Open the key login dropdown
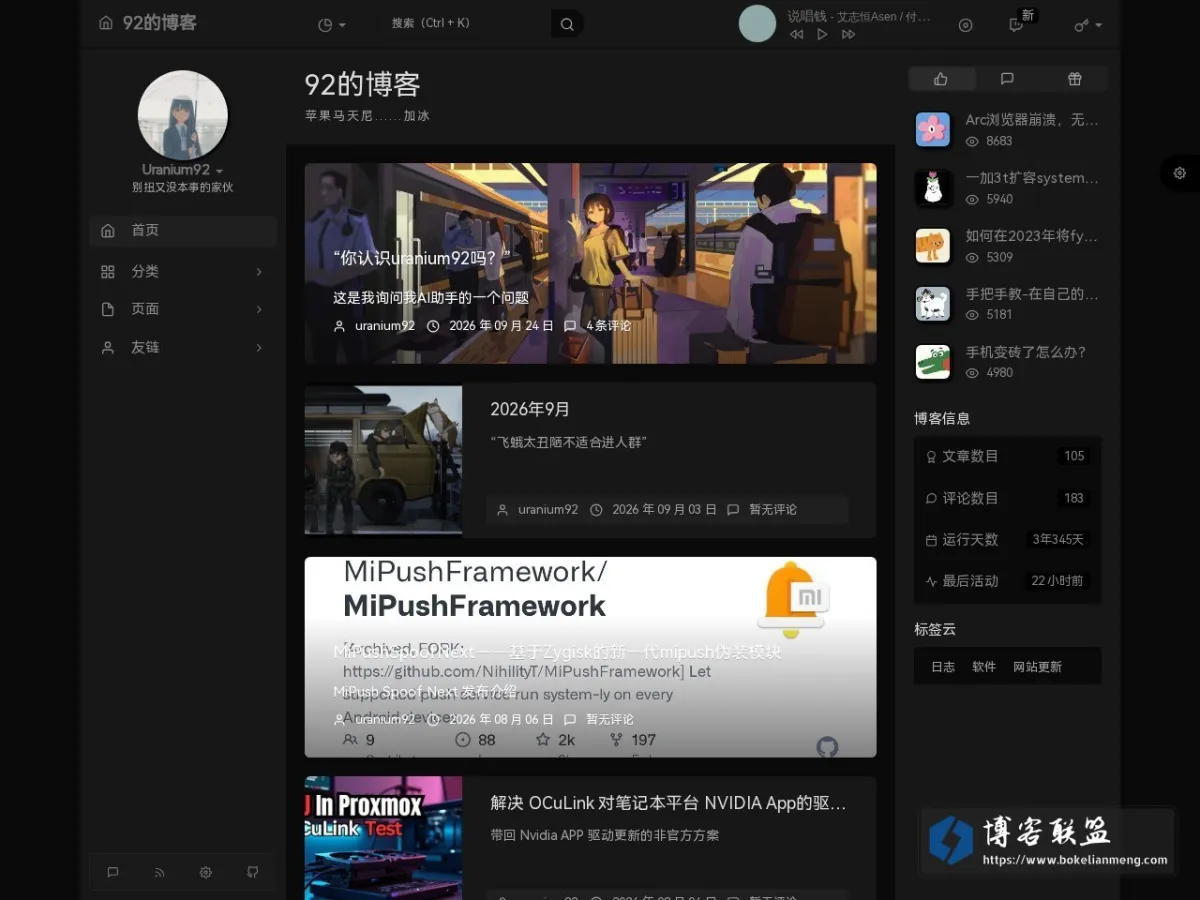Viewport: 1200px width, 900px height. [1088, 25]
